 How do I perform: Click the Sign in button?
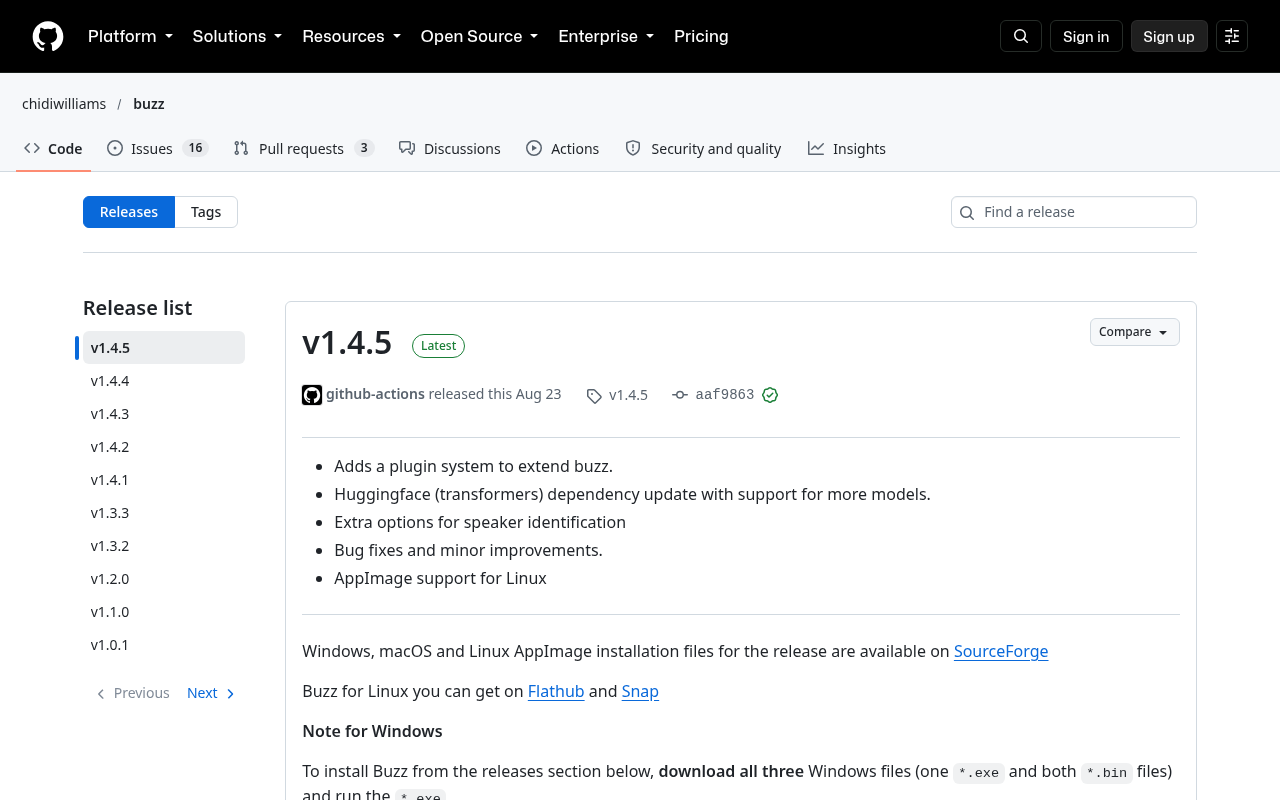(1086, 36)
